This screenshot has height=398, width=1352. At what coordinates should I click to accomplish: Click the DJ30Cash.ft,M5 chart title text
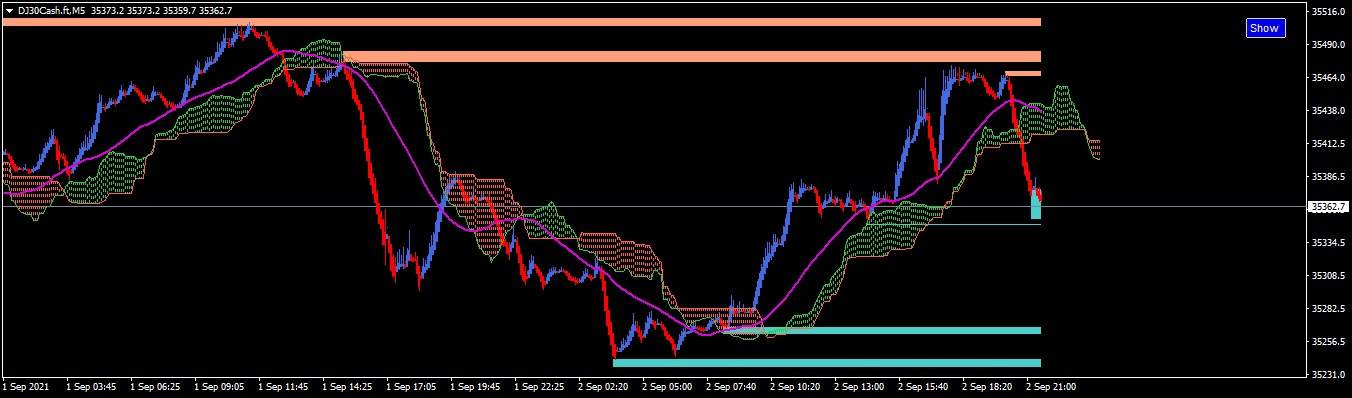[x=51, y=10]
